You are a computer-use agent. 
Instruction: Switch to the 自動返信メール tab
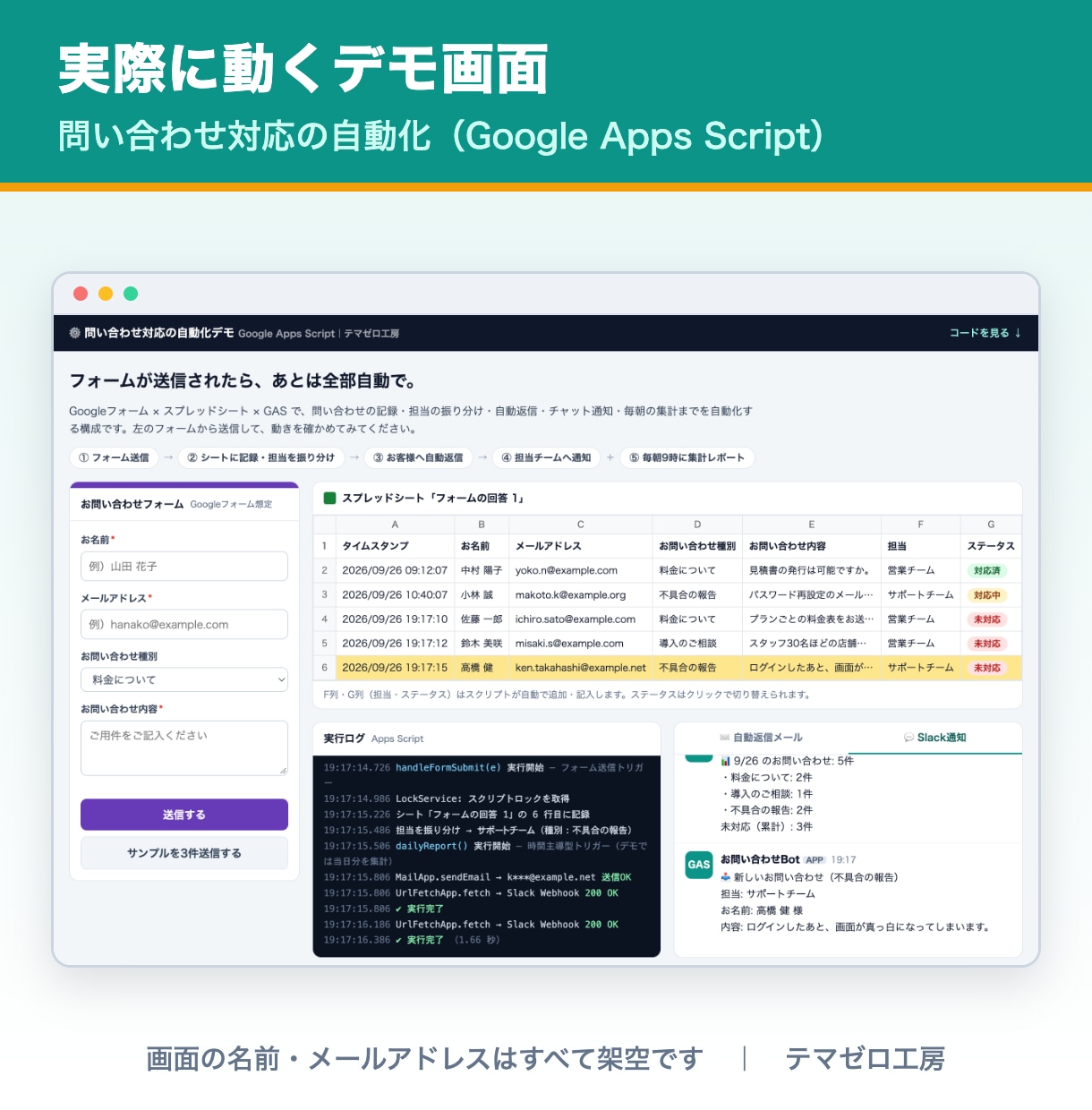coord(761,738)
